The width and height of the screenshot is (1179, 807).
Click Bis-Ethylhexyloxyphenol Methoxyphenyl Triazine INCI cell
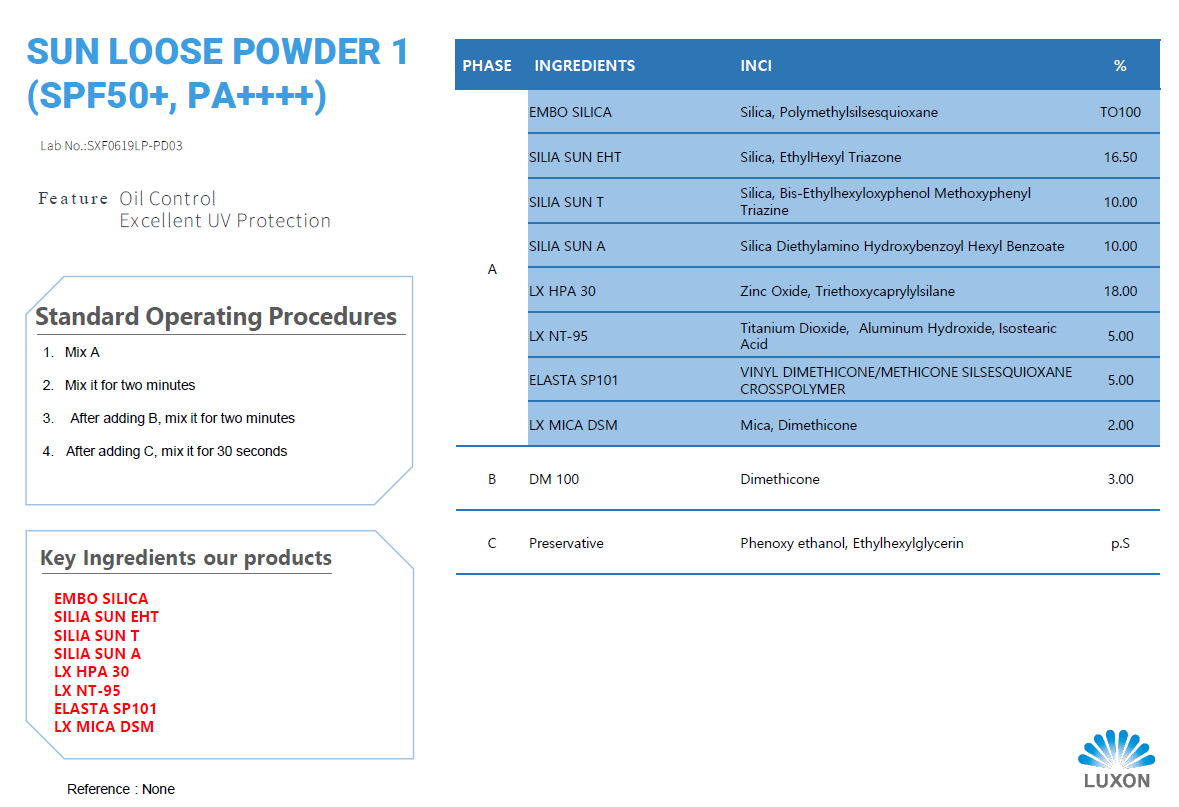click(x=885, y=202)
